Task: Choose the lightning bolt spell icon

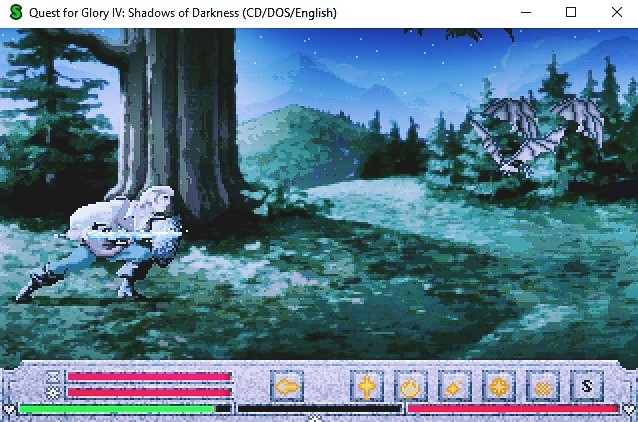Action: (454, 386)
